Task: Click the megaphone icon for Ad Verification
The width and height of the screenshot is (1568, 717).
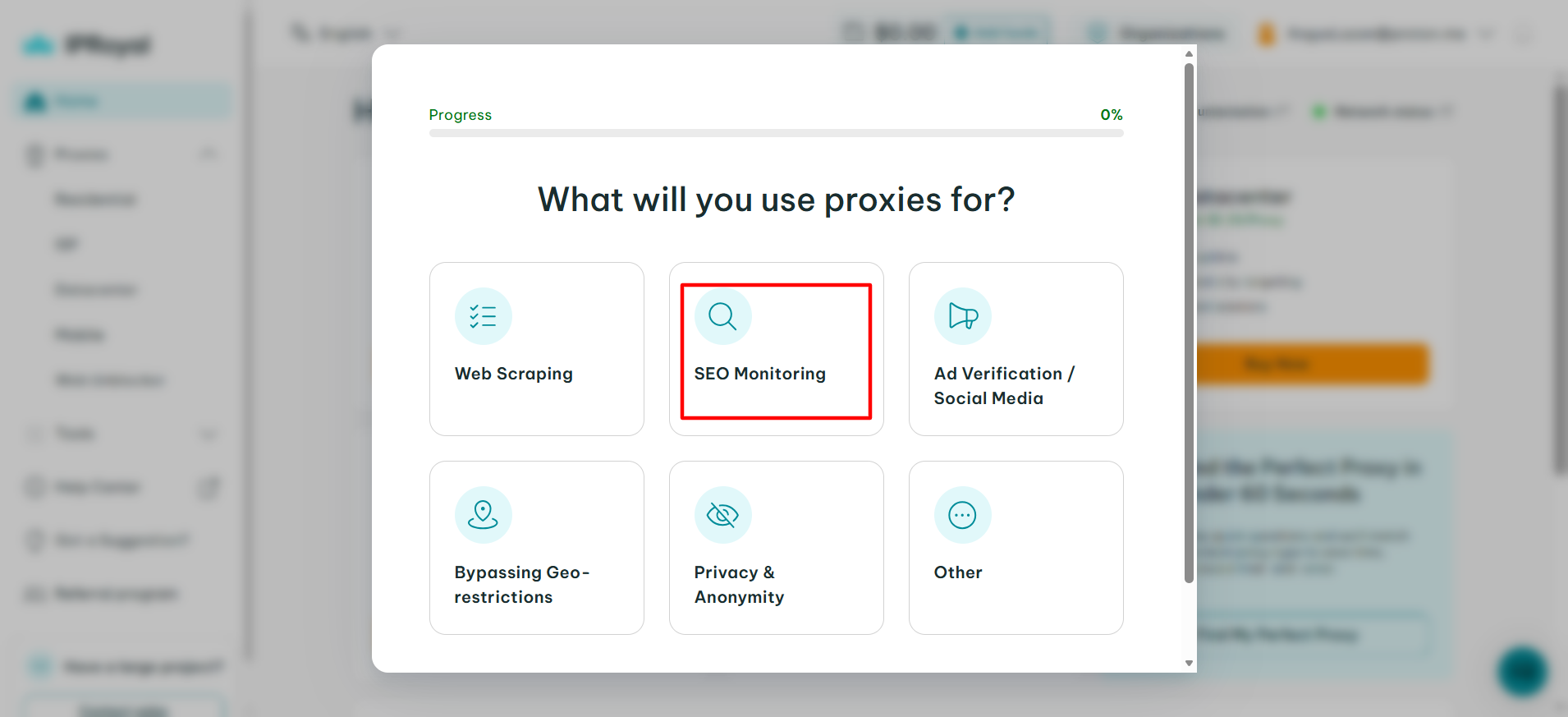Action: pos(962,316)
